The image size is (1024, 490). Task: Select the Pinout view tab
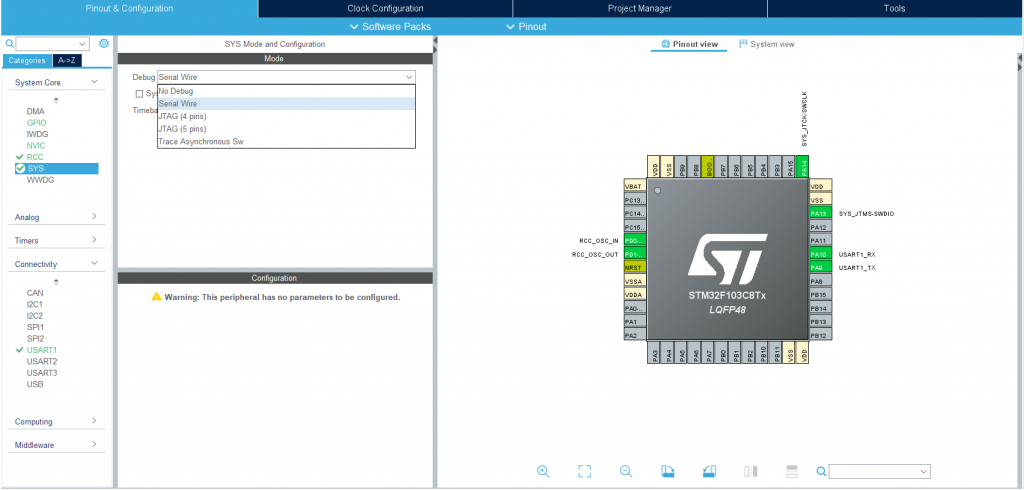click(689, 44)
